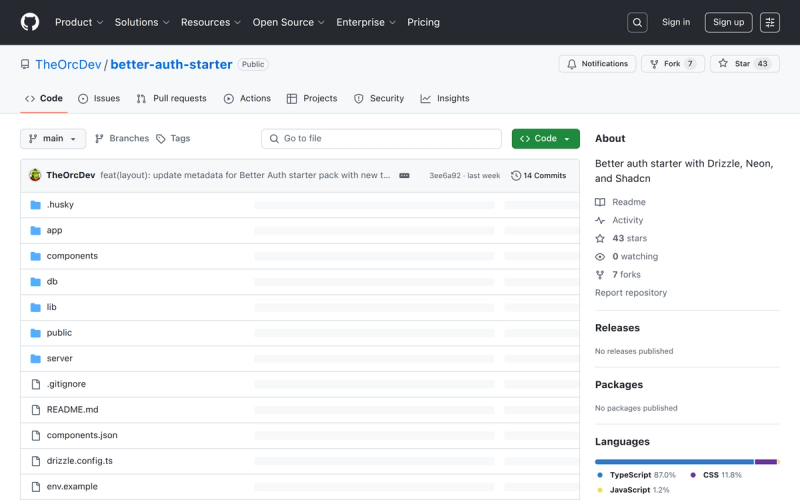Screen dimensions: 800x500
Task: Click the db folder icon
Action: (x=35, y=282)
